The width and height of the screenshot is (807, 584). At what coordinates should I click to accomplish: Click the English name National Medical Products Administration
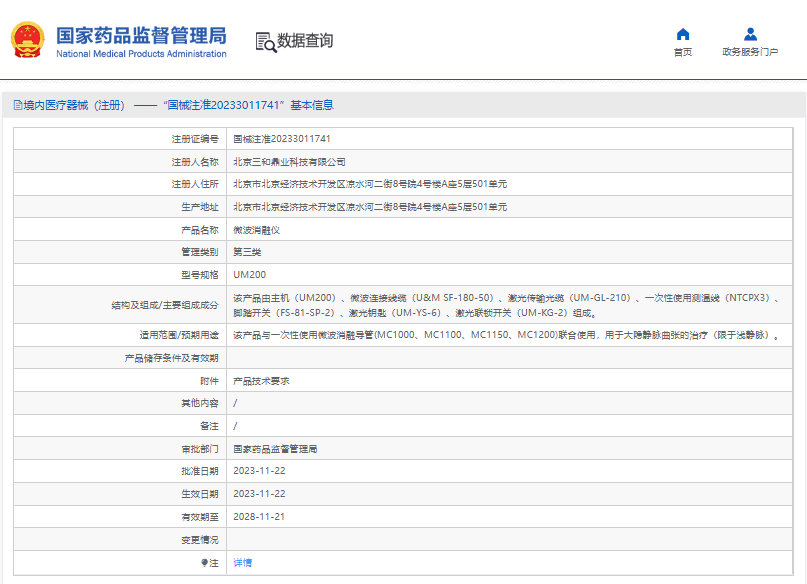coord(141,54)
